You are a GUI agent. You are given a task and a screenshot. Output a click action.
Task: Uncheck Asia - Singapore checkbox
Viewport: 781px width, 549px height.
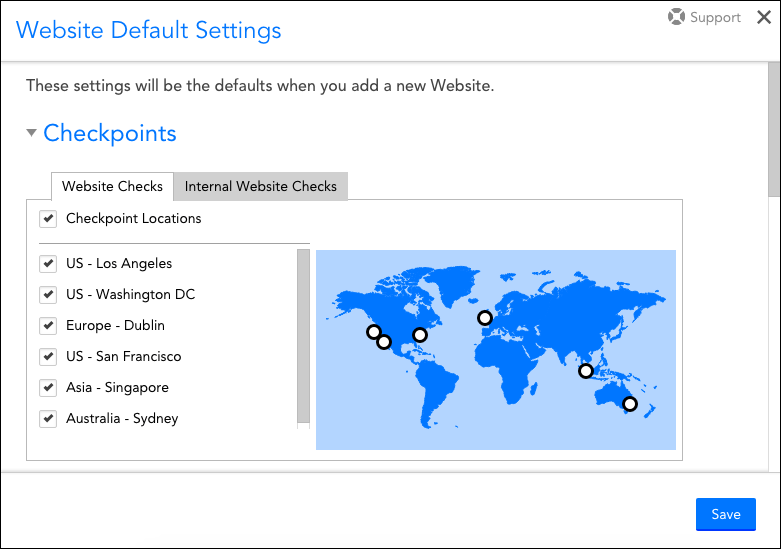[x=47, y=388]
